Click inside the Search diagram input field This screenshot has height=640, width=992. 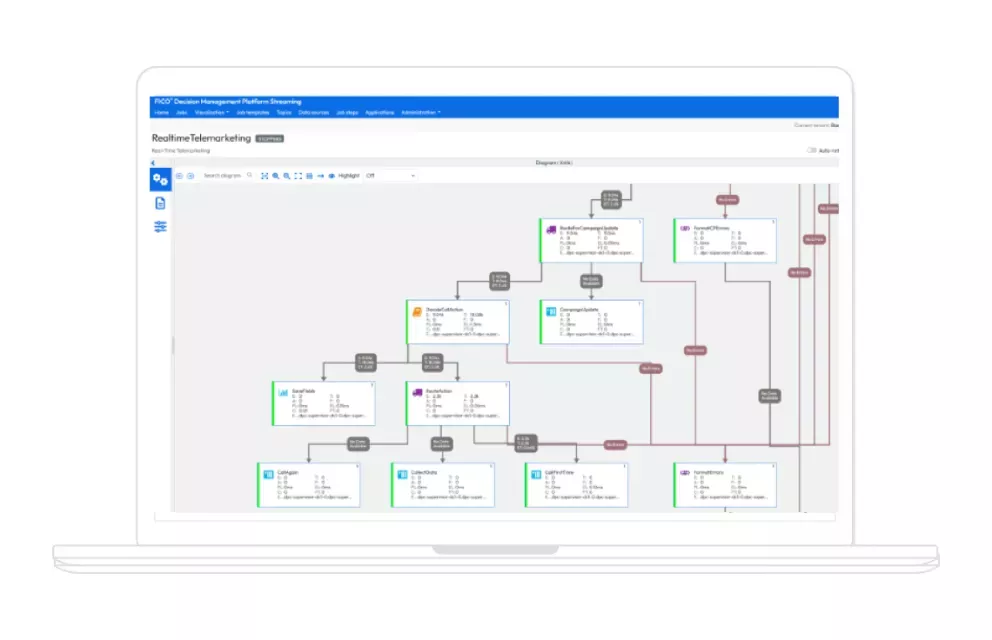point(220,176)
